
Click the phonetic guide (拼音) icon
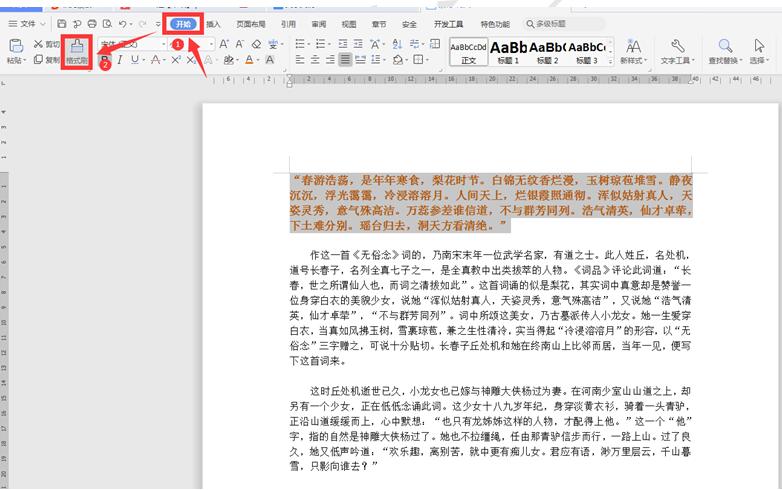point(273,44)
